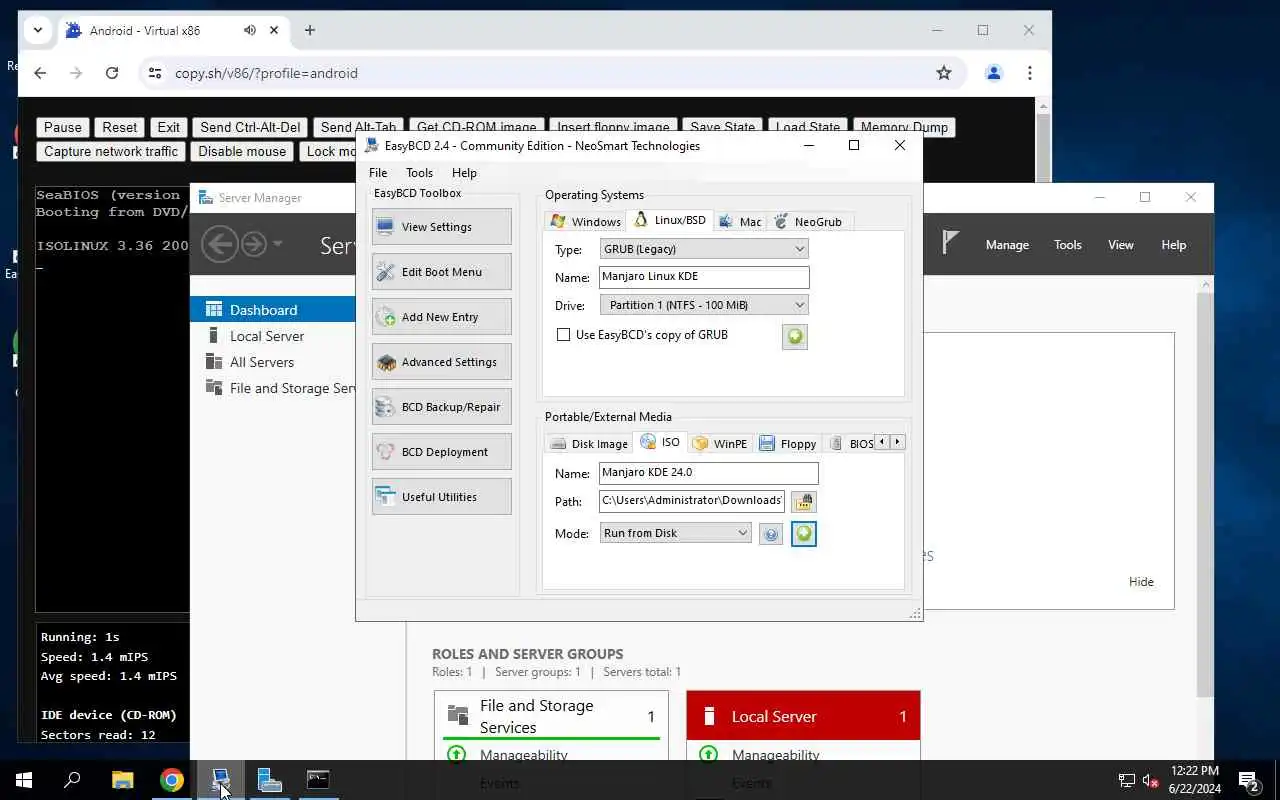Click Pause button in v86 emulator
Viewport: 1280px width, 800px height.
pos(62,127)
